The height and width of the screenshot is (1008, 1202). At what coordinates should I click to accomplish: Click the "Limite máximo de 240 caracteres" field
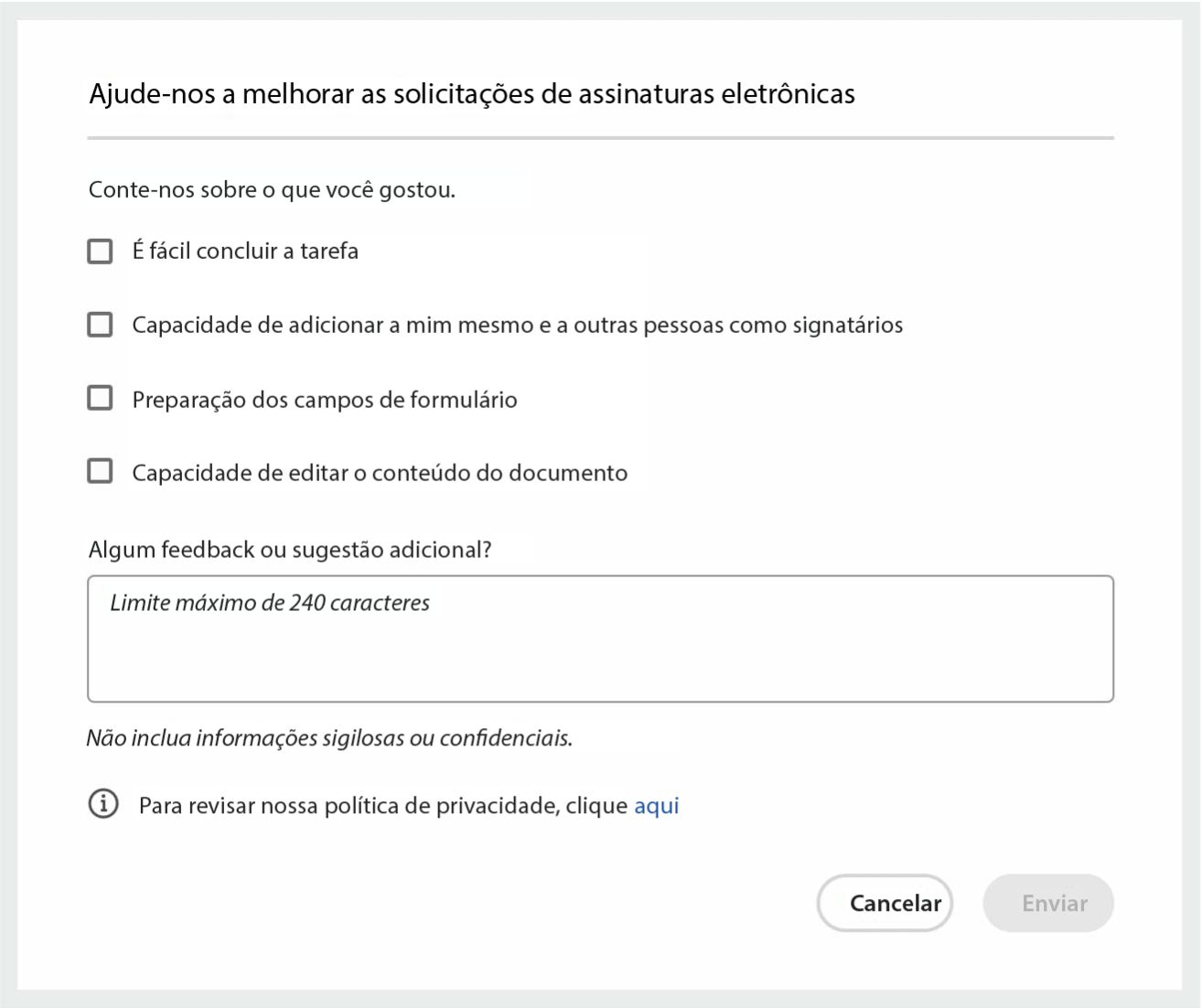point(600,638)
